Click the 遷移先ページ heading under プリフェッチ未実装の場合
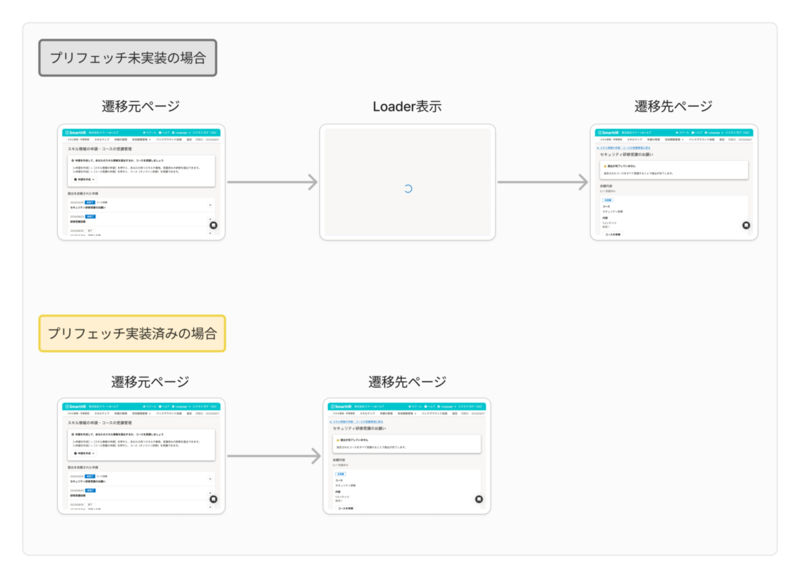 (673, 106)
